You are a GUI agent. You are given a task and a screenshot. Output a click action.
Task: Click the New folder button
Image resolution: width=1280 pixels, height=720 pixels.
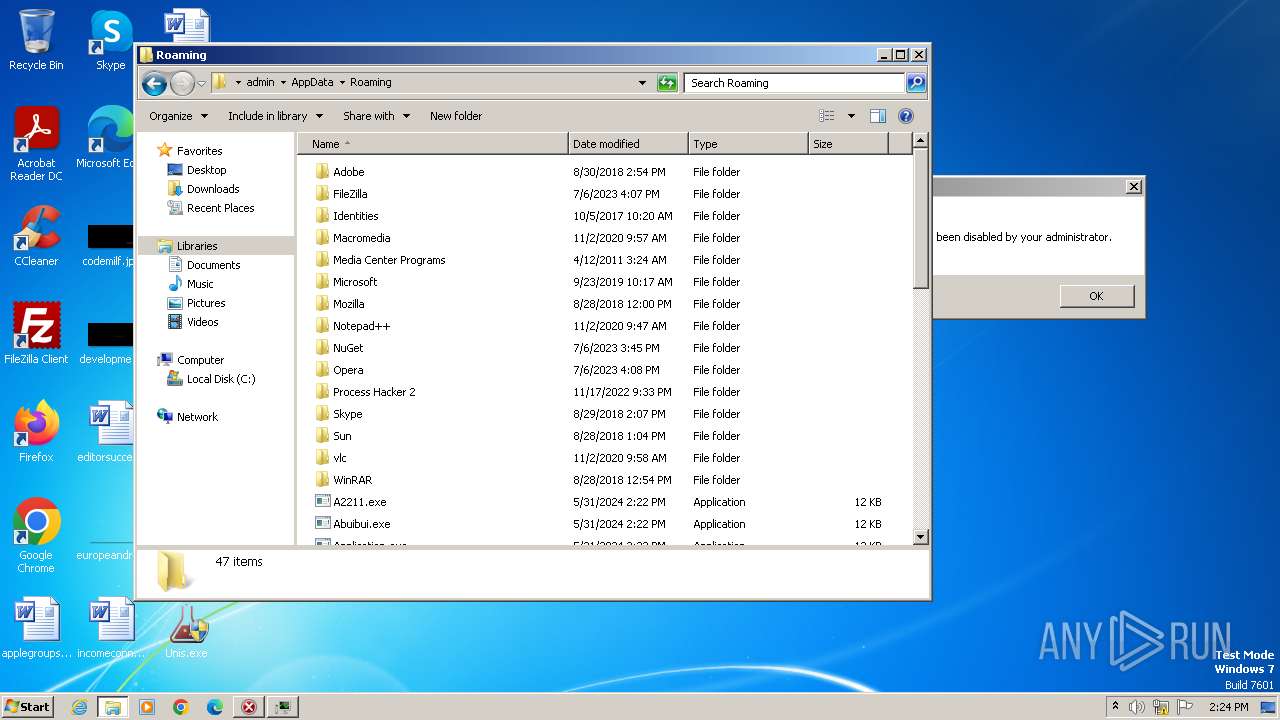456,116
